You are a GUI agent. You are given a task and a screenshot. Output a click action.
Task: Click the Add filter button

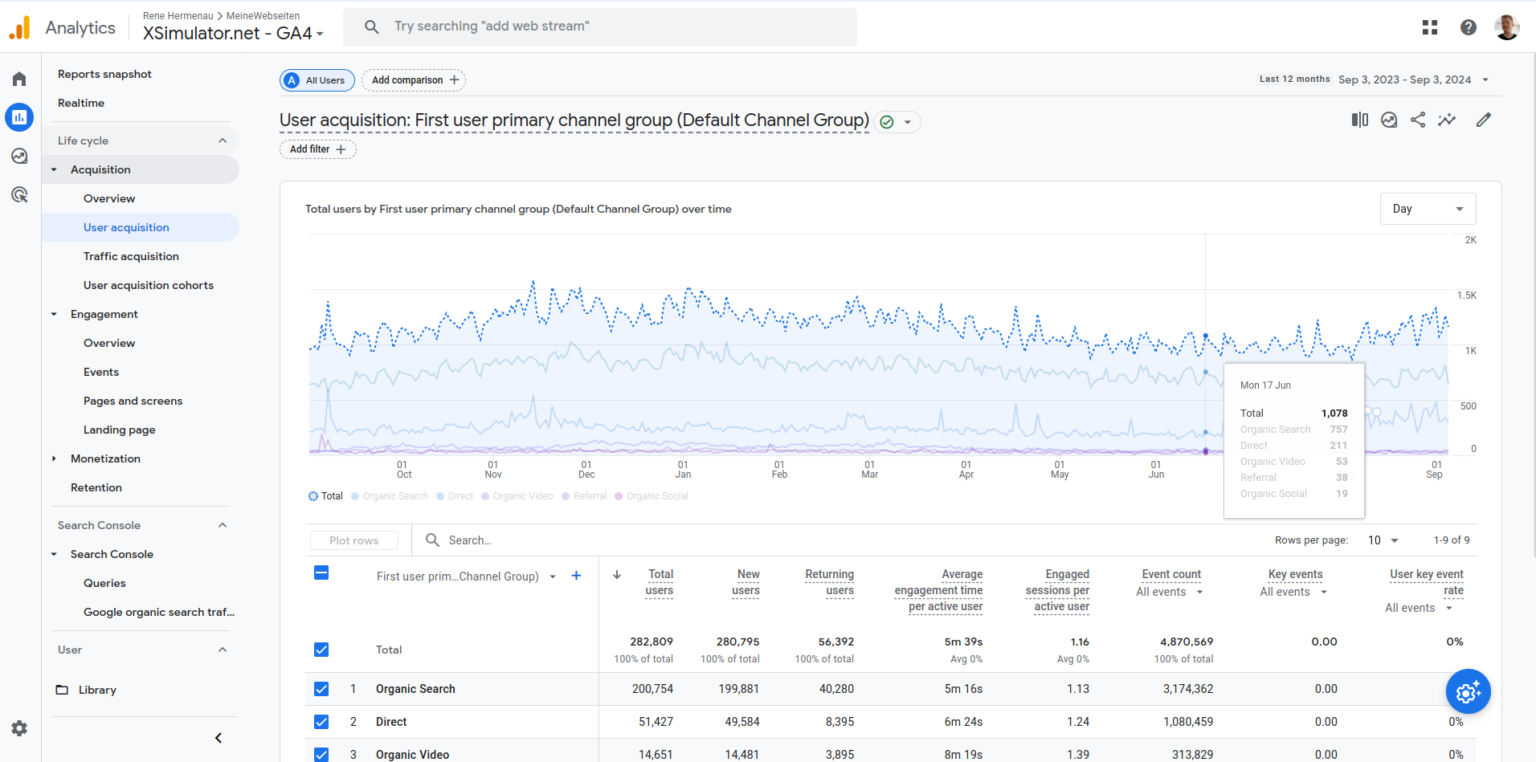click(317, 149)
